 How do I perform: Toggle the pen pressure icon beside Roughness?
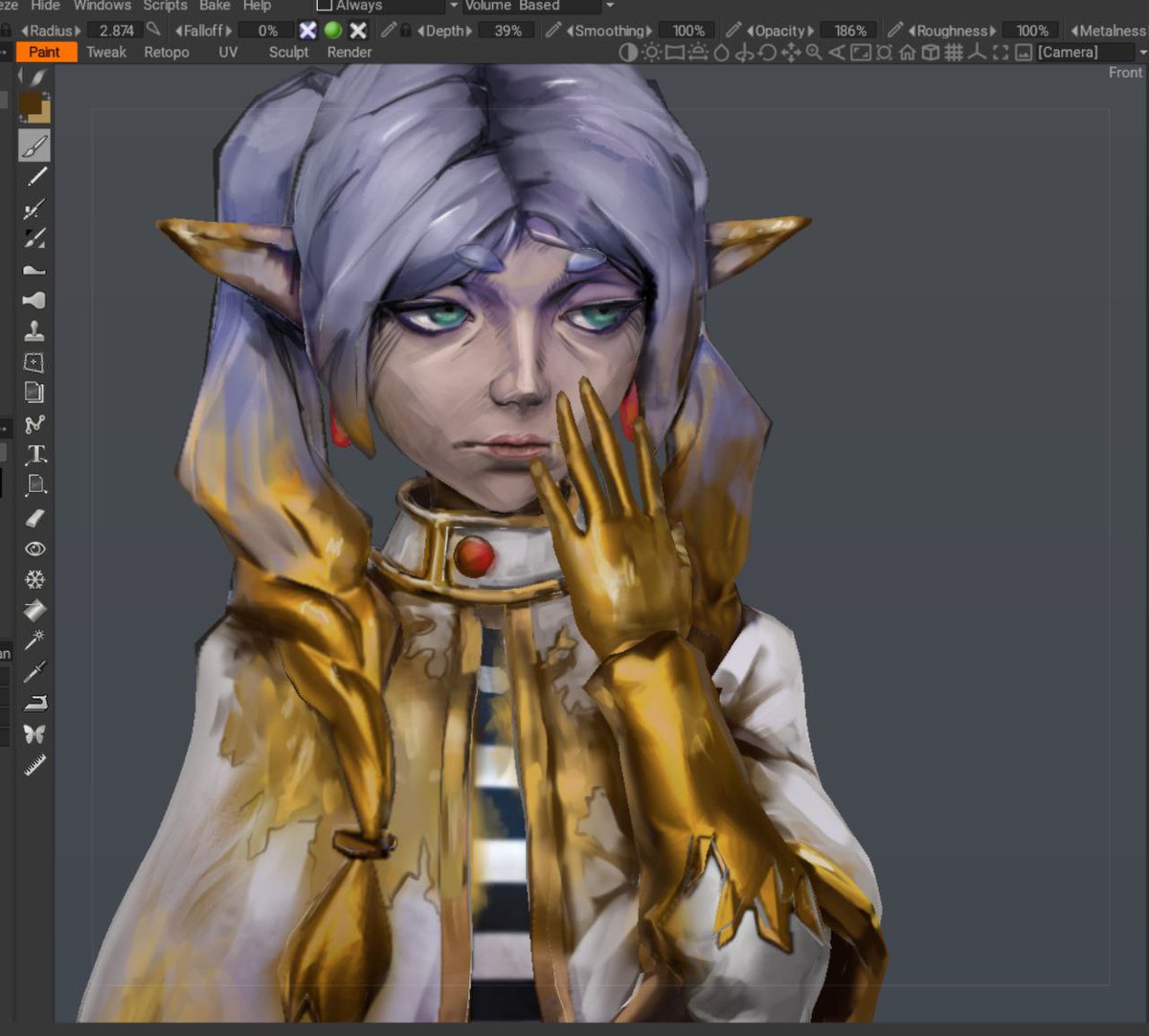(894, 31)
